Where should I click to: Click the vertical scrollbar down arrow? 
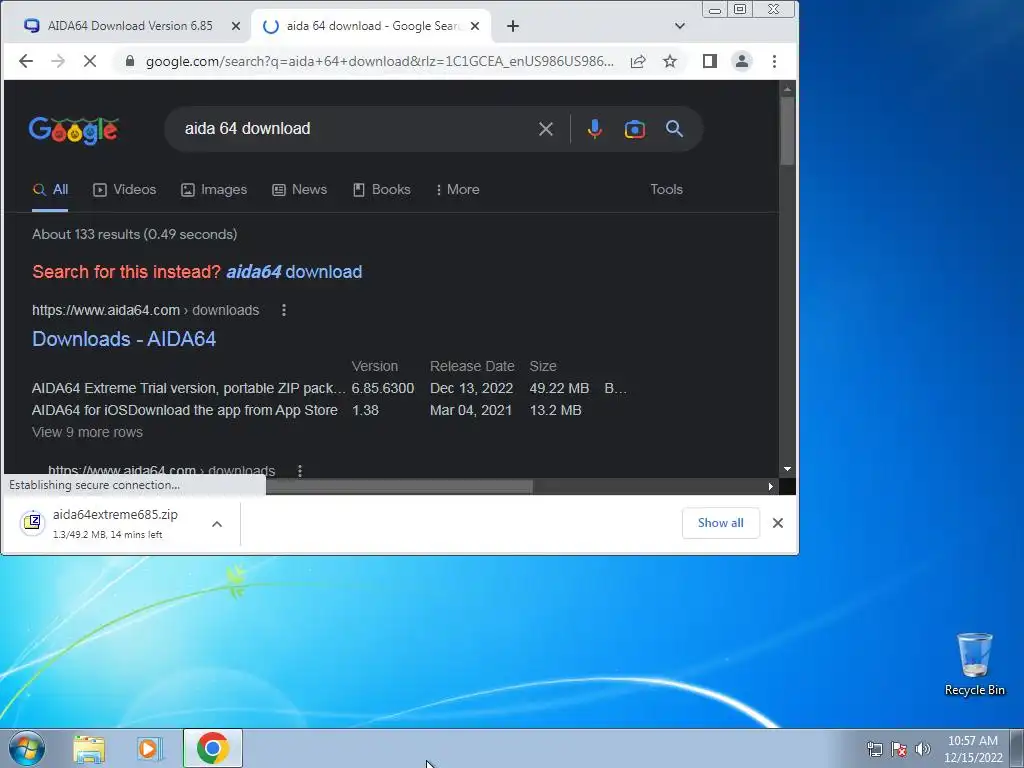[787, 469]
